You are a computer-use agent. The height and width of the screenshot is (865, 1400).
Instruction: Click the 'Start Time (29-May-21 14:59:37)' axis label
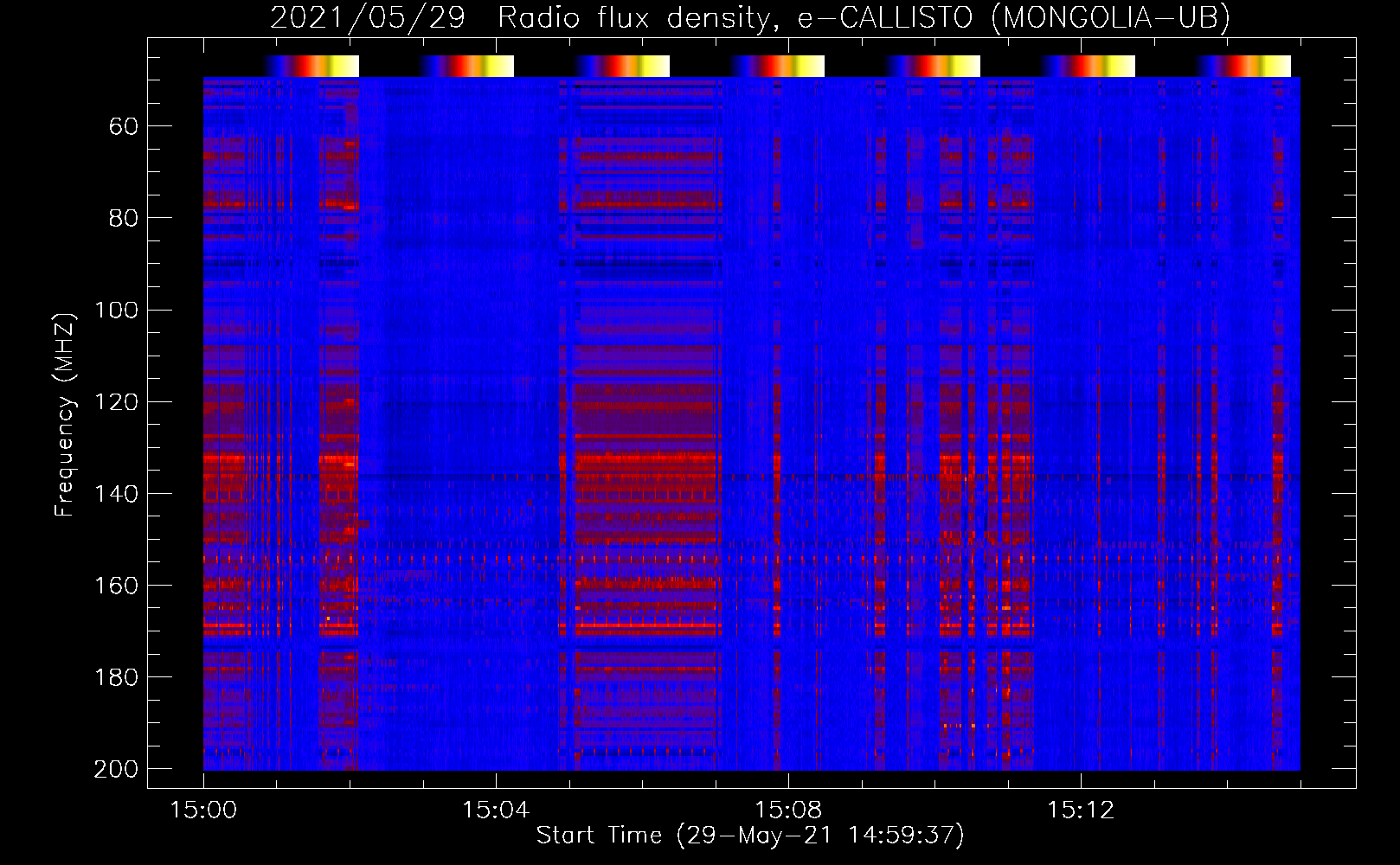(750, 836)
